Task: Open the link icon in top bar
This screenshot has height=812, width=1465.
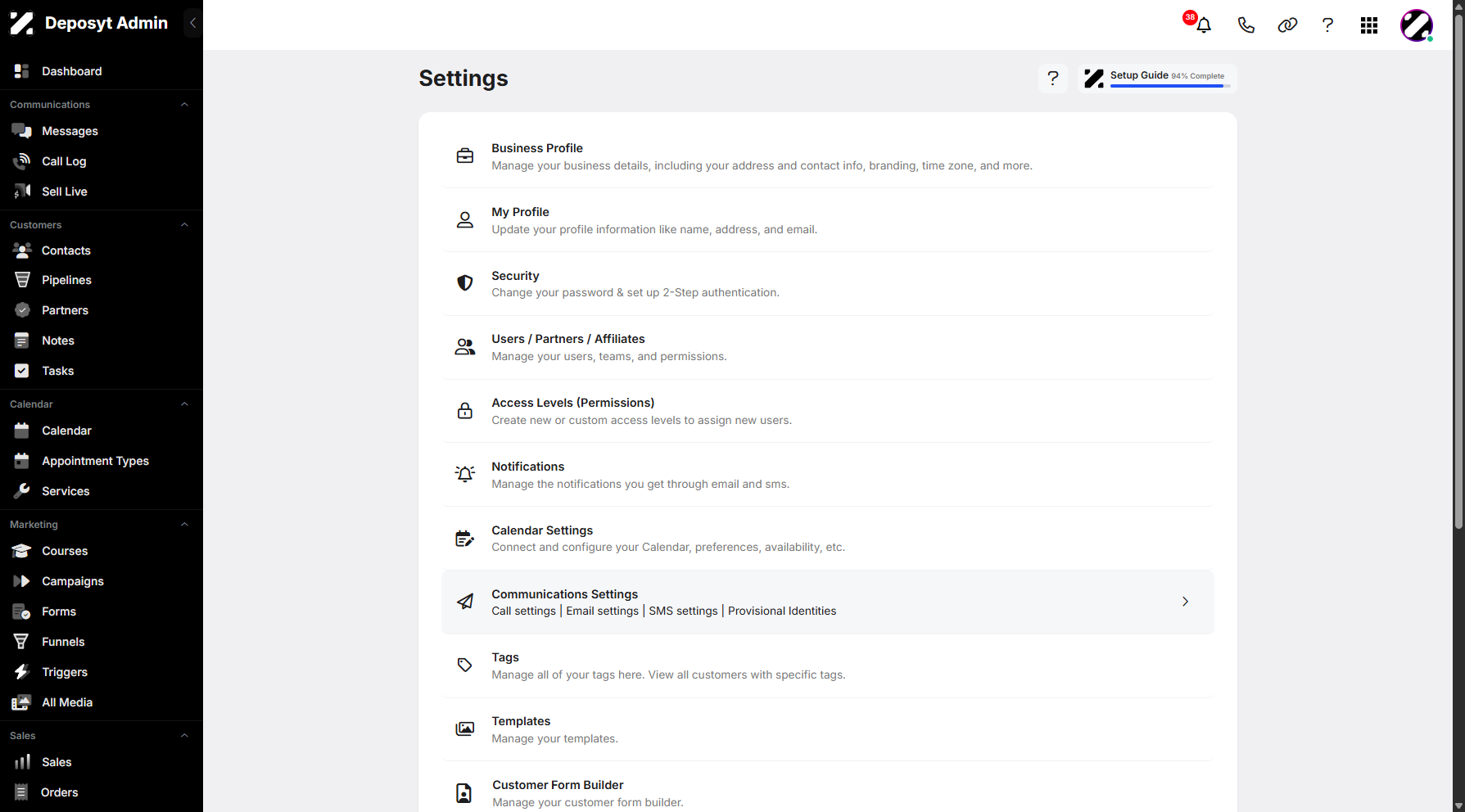Action: click(x=1287, y=25)
